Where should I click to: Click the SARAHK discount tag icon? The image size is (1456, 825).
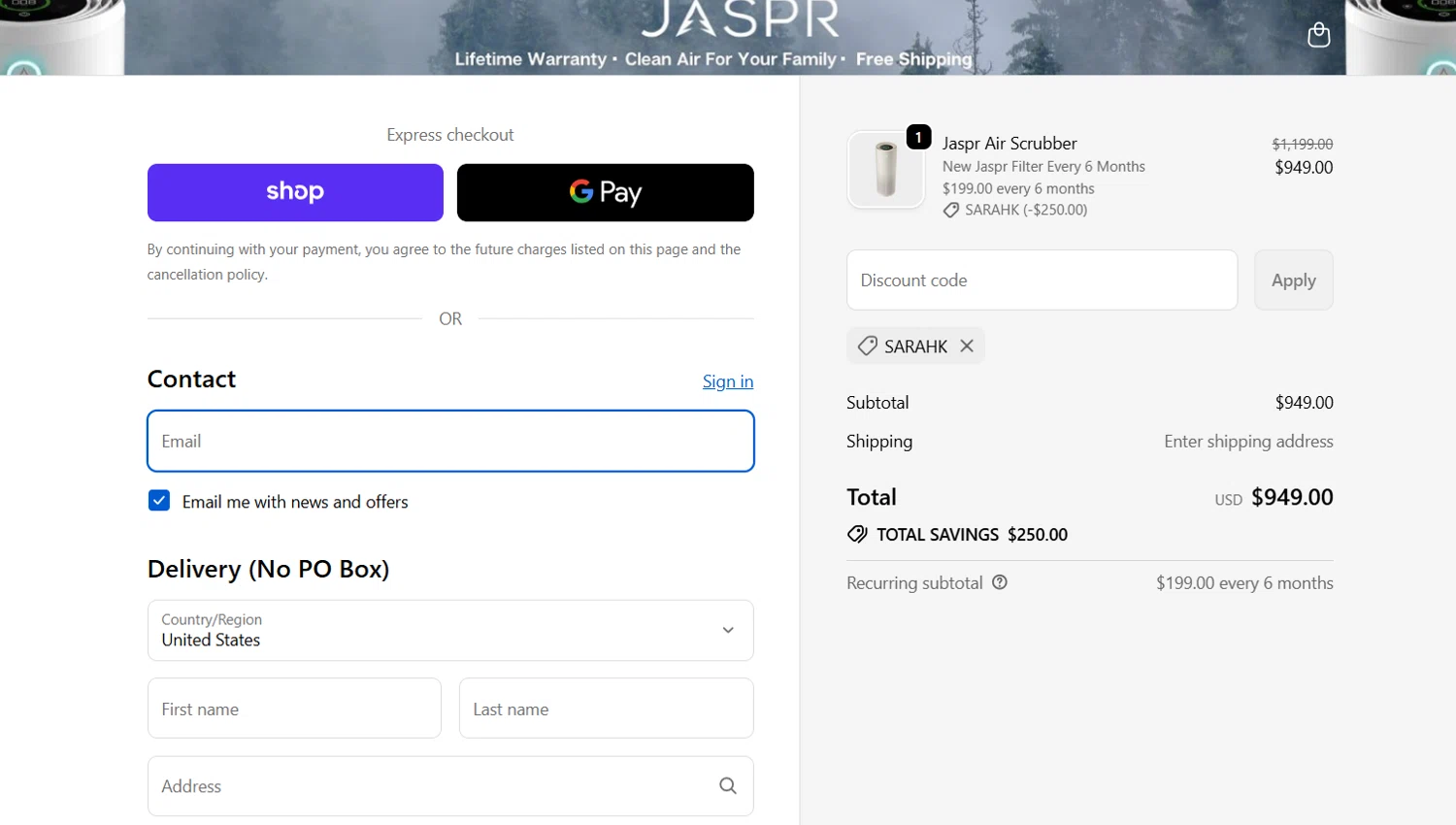868,346
